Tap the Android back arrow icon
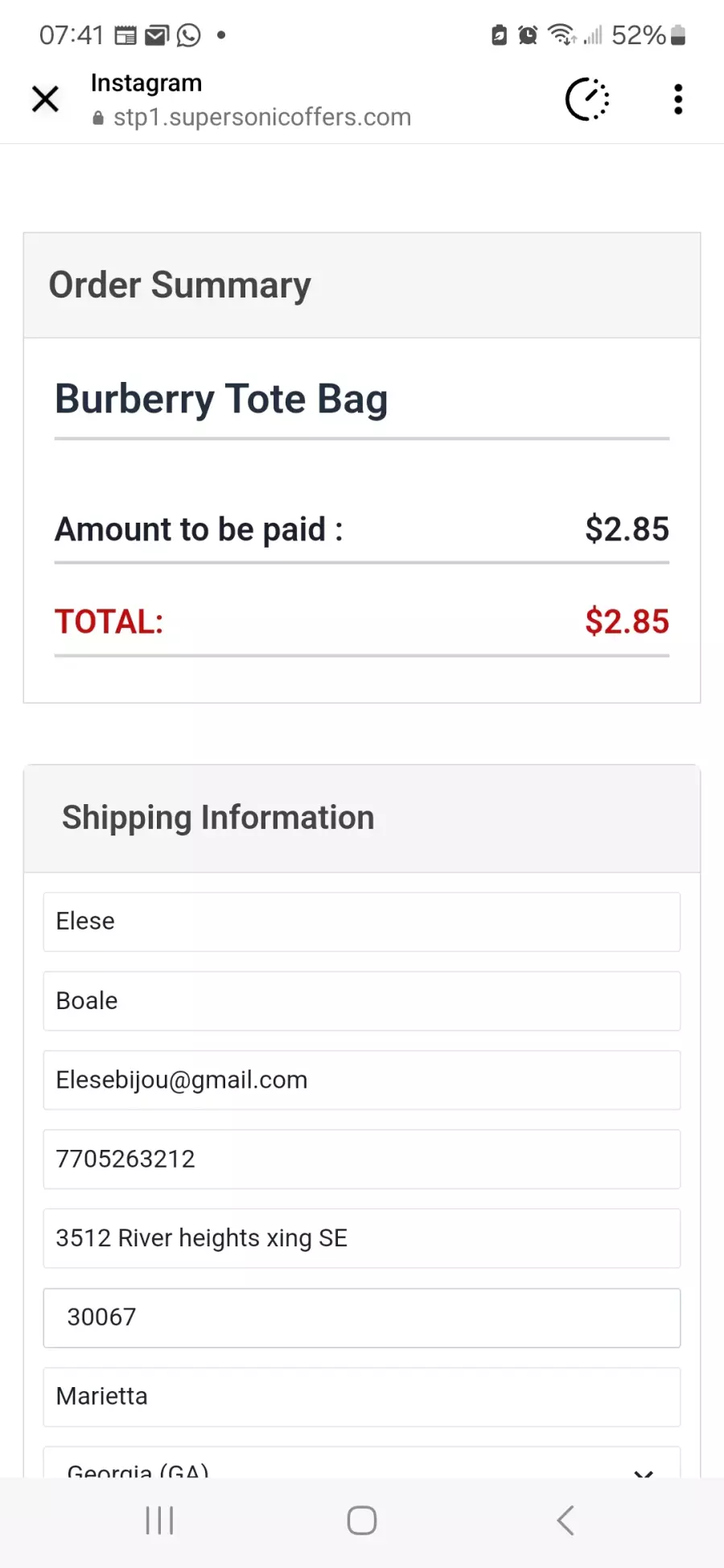724x1568 pixels. (566, 1521)
